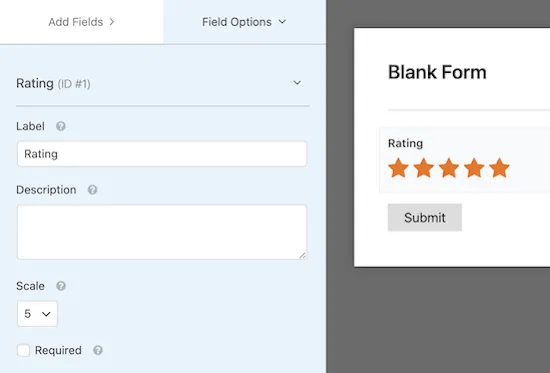Image resolution: width=550 pixels, height=373 pixels.
Task: Switch to the Add Fields tab
Action: 81,22
